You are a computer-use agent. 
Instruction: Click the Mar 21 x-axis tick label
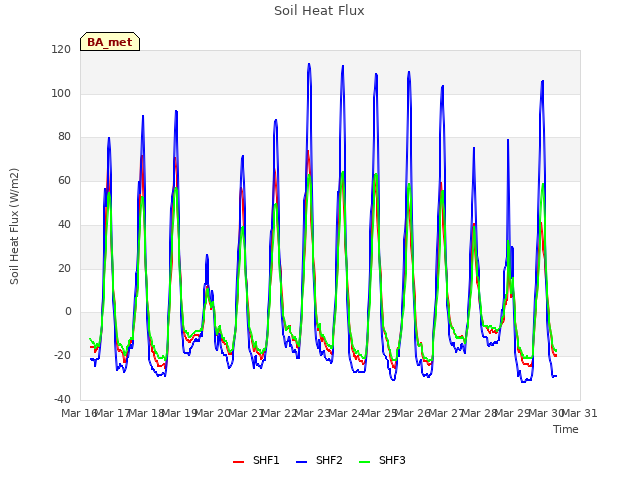point(247,413)
